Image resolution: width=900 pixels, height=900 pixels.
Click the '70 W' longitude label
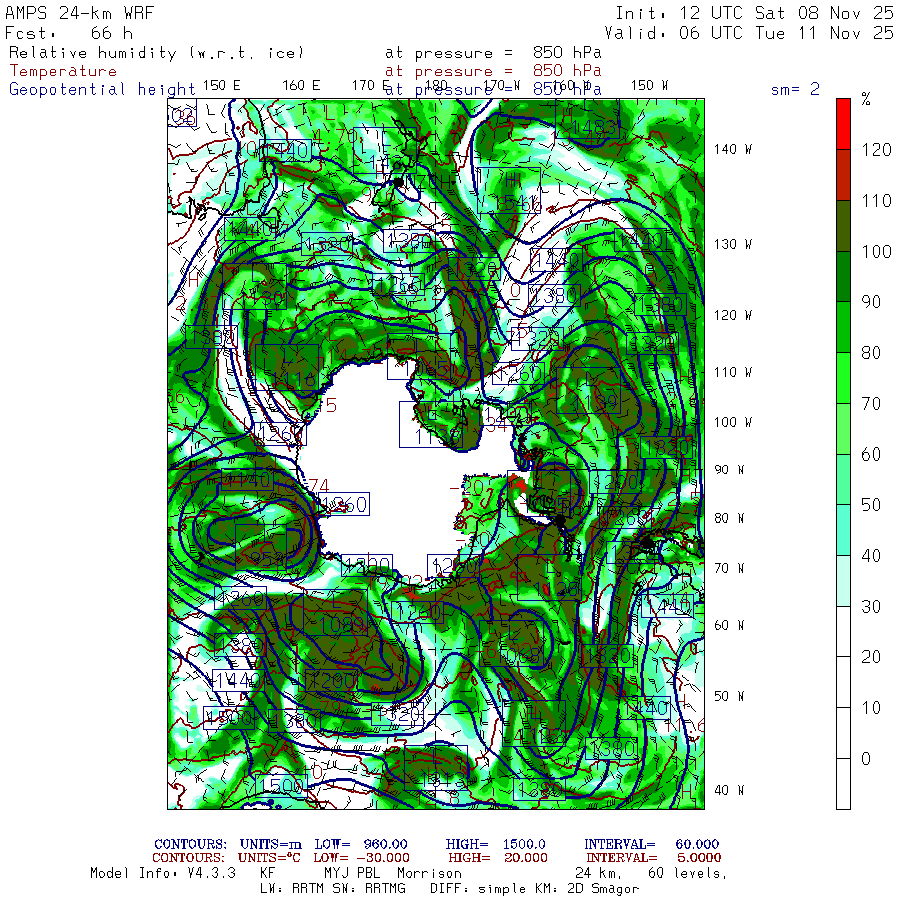[x=729, y=568]
